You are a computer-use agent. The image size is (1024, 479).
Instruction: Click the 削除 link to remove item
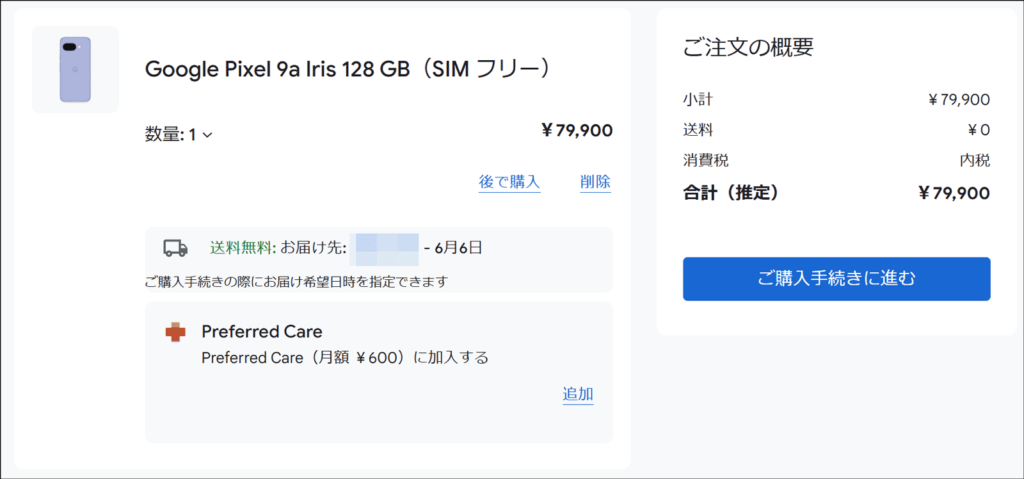pos(595,182)
